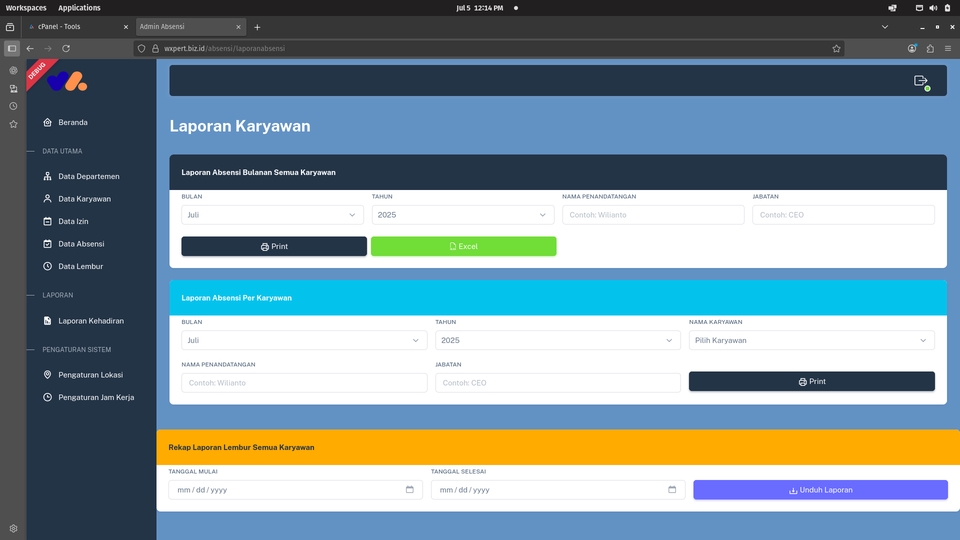Viewport: 960px width, 540px height.
Task: Close the Admin Absensi tab
Action: tap(238, 27)
